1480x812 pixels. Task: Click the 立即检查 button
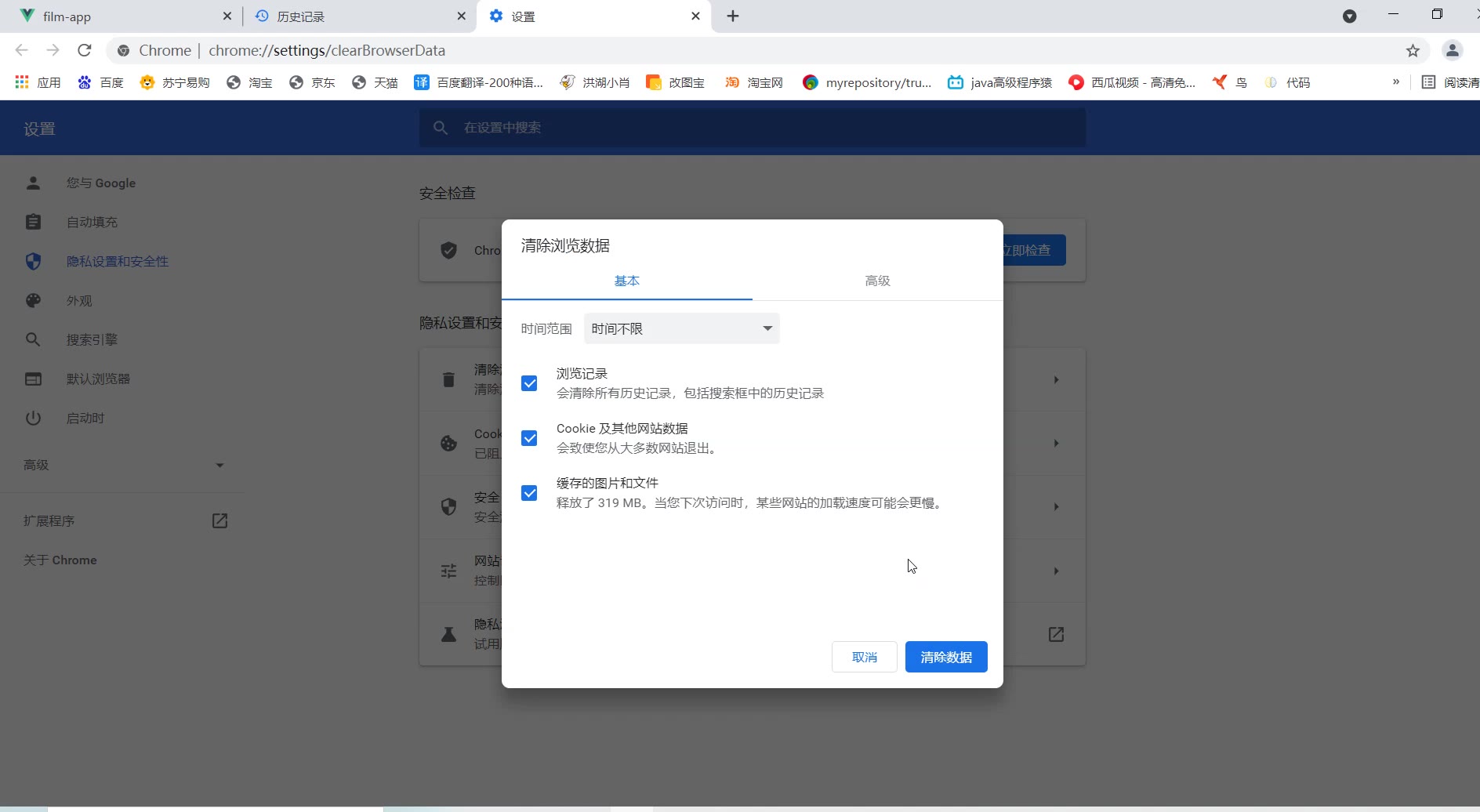1033,250
